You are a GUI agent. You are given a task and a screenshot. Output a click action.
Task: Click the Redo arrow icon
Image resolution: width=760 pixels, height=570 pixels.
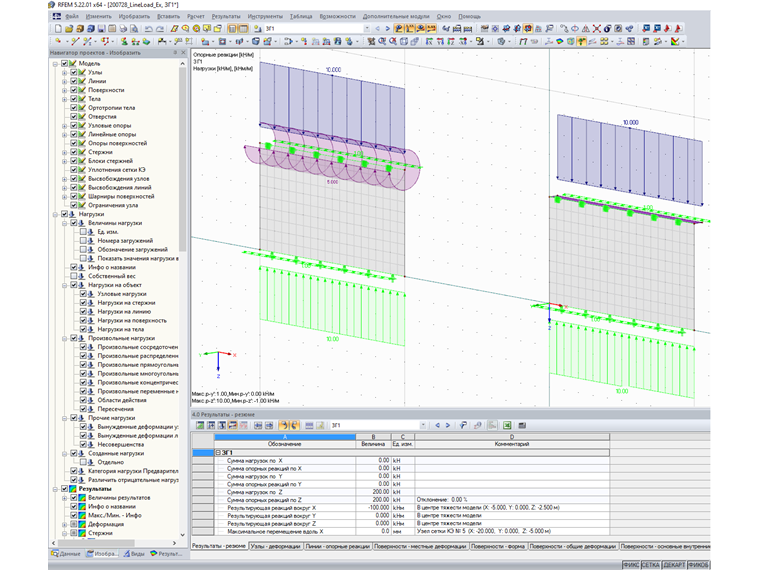click(160, 29)
